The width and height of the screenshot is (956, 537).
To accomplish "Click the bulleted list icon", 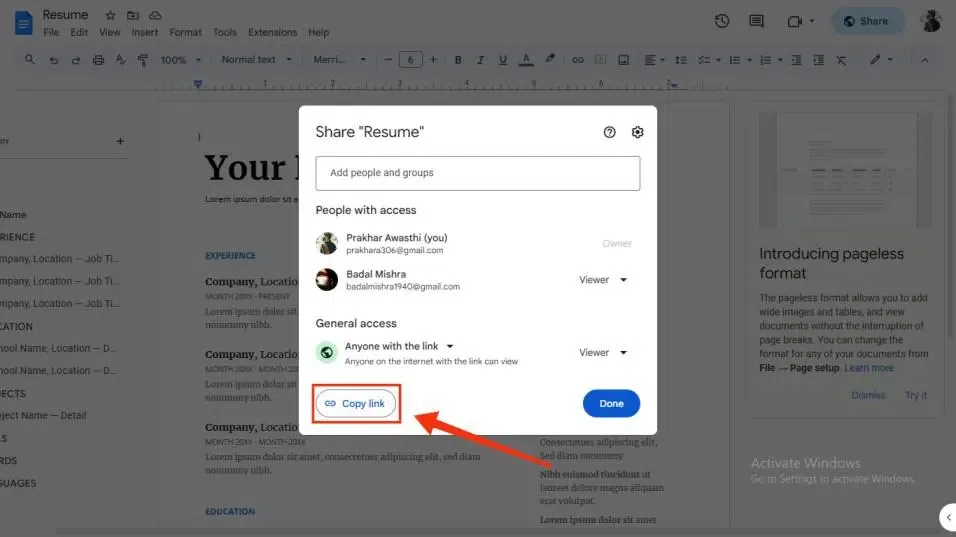I will point(735,60).
